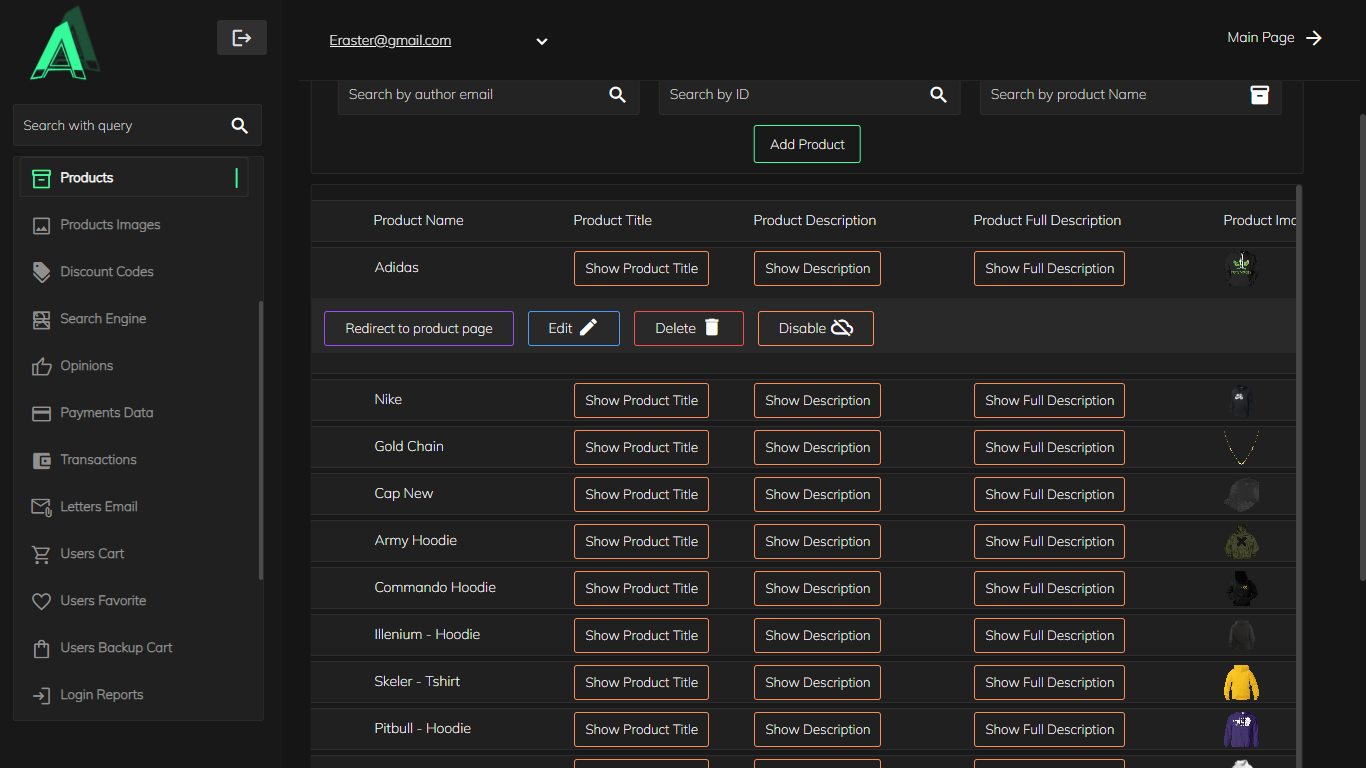Image resolution: width=1366 pixels, height=768 pixels.
Task: Click the Main Page arrow icon
Action: 1314,38
